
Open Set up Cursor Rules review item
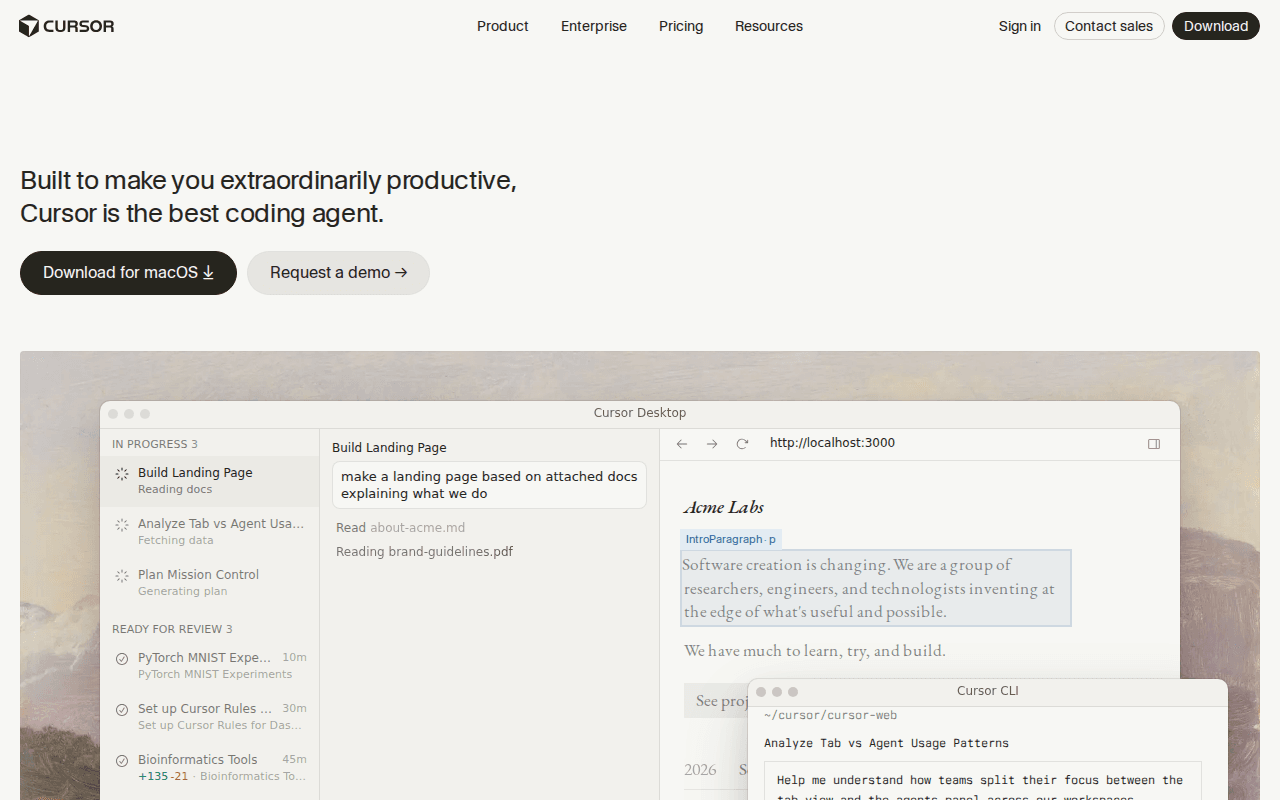pos(210,716)
